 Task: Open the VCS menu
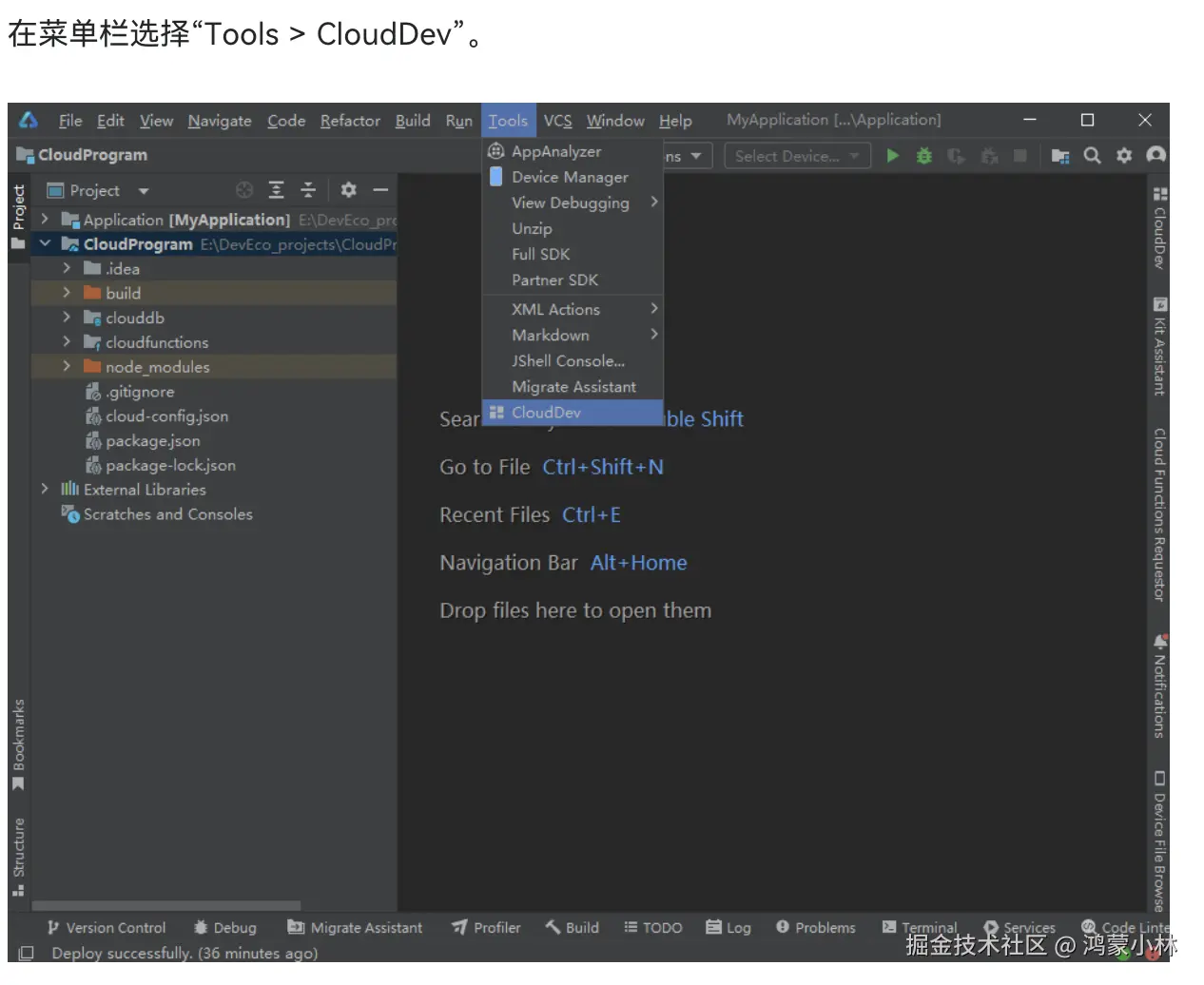558,121
